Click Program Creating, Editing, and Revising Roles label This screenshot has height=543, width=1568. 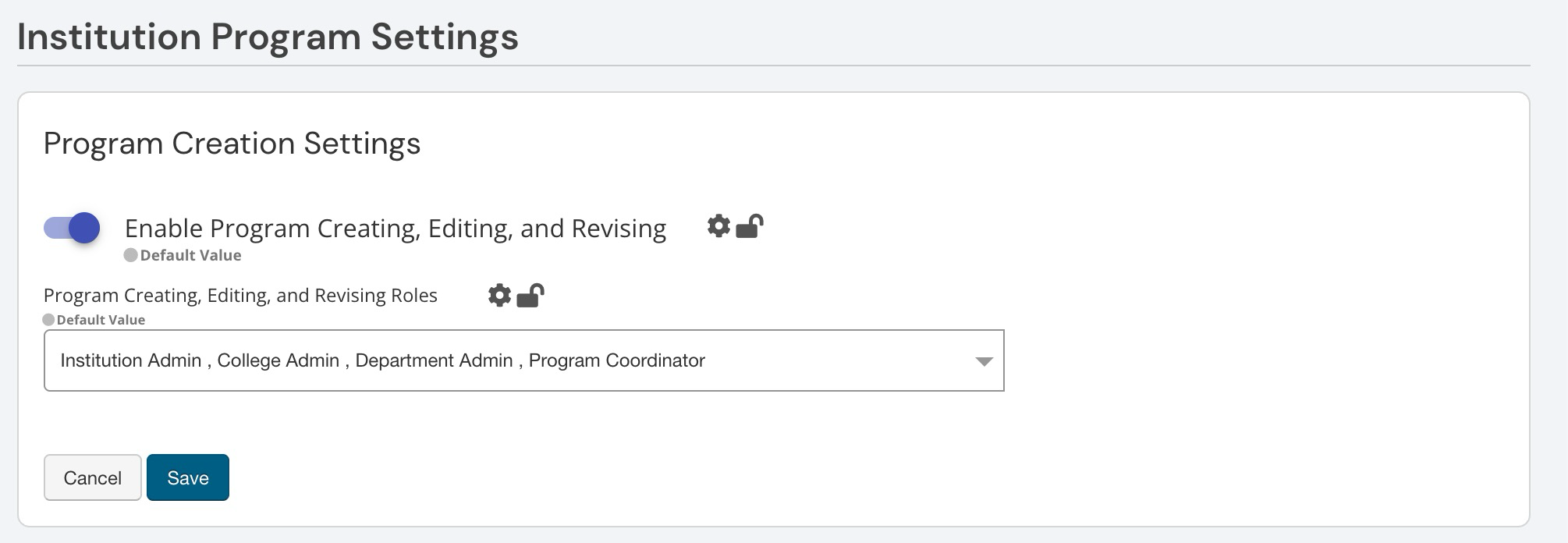[x=240, y=296]
